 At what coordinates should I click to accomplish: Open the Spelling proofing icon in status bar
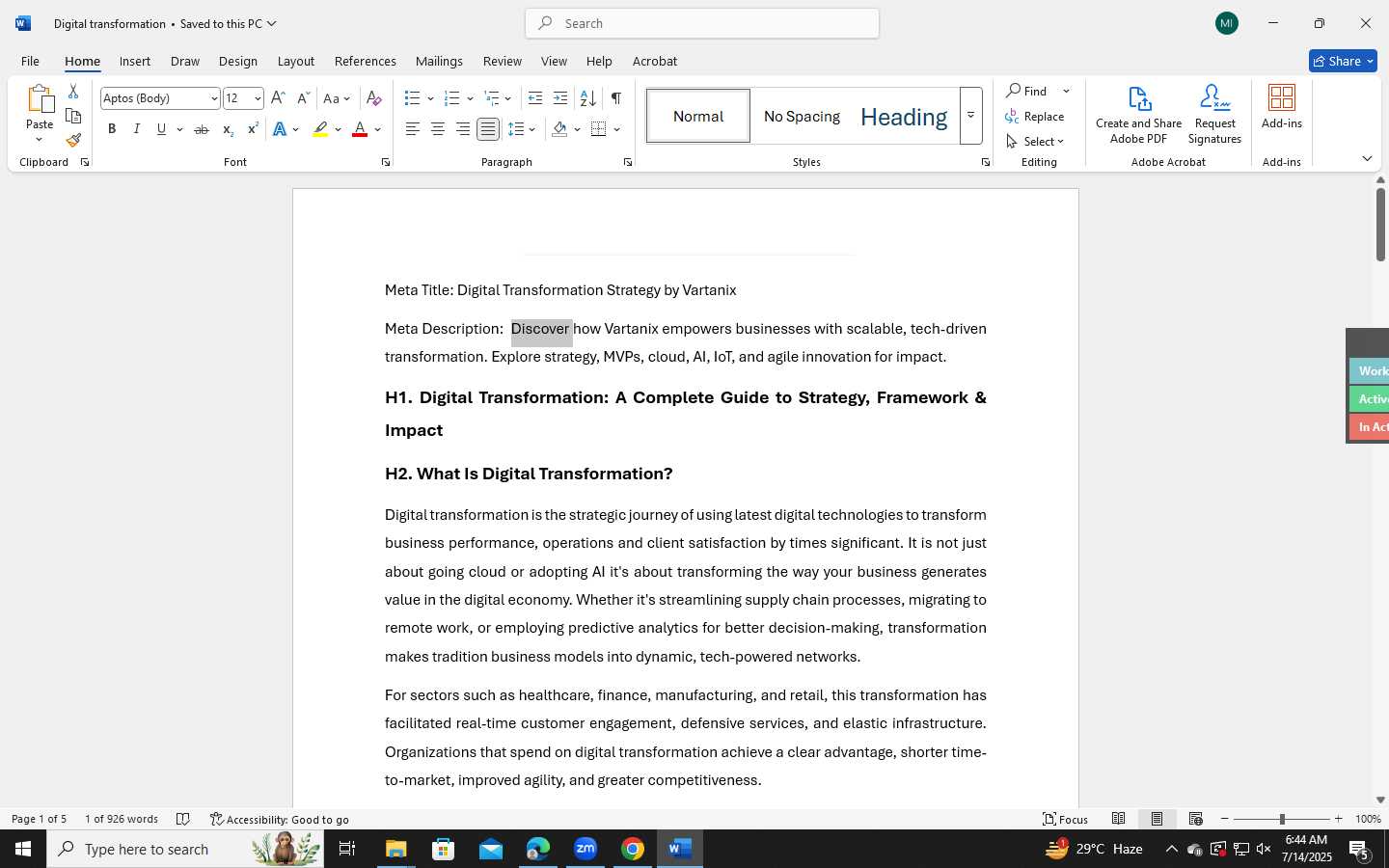[x=183, y=819]
